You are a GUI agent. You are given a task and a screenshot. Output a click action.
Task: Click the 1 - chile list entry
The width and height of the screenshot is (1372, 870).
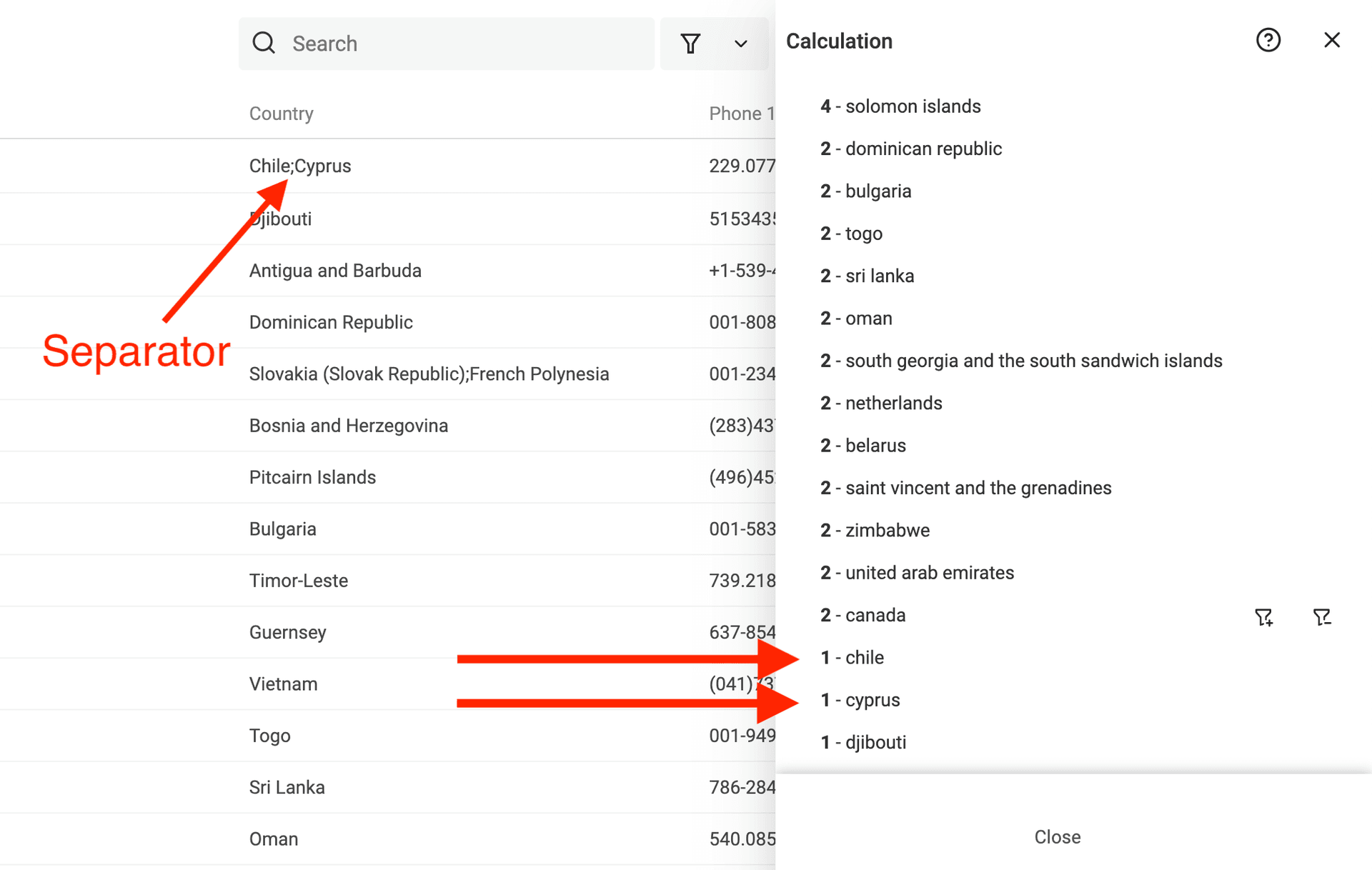point(852,657)
